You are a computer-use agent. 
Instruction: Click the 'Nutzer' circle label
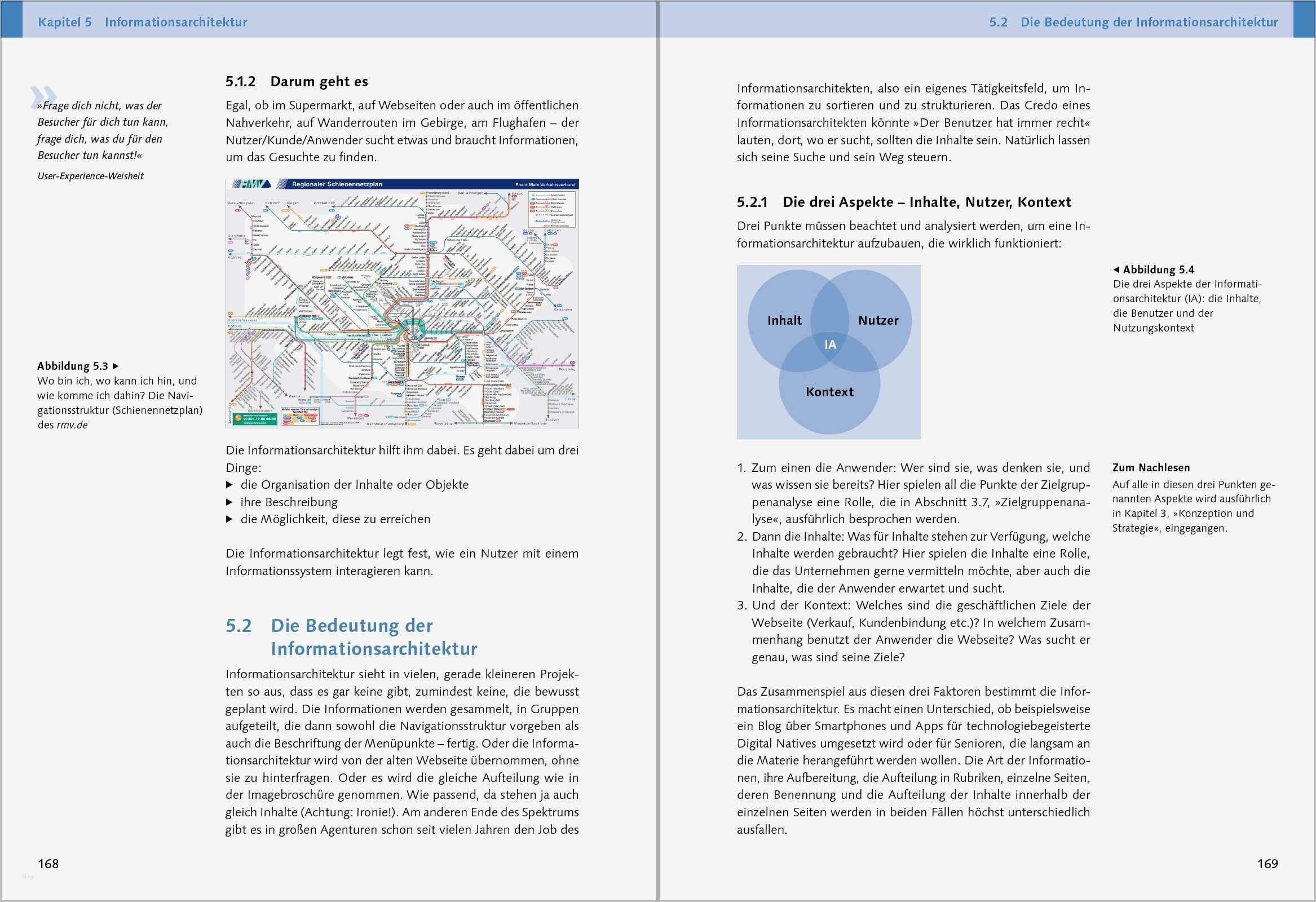(878, 320)
